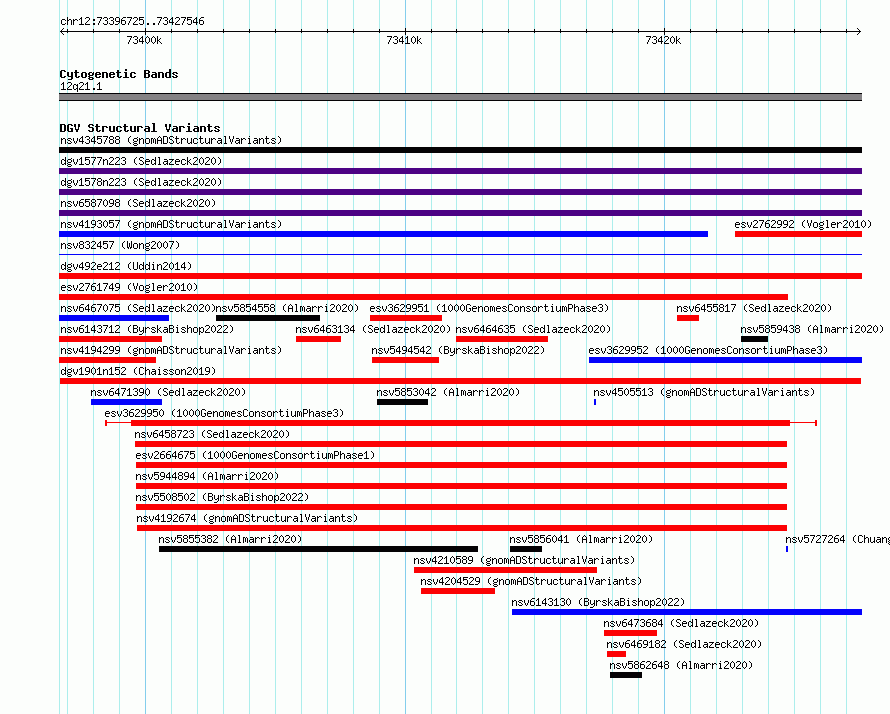Click nsv6464635 Sedlazeck2020 label
Image resolution: width=890 pixels, height=714 pixels.
point(533,329)
